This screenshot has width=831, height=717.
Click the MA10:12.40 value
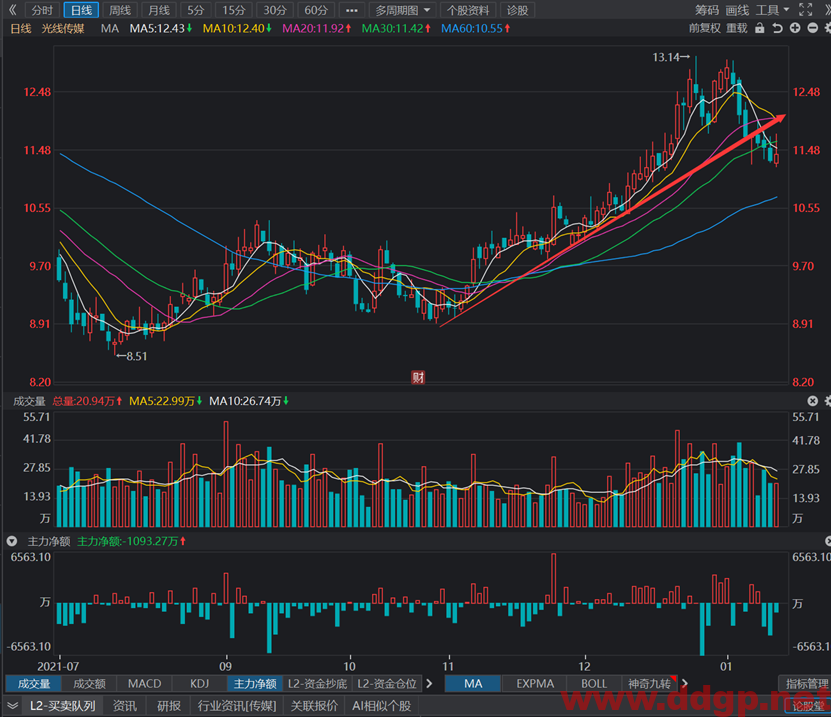click(x=237, y=29)
